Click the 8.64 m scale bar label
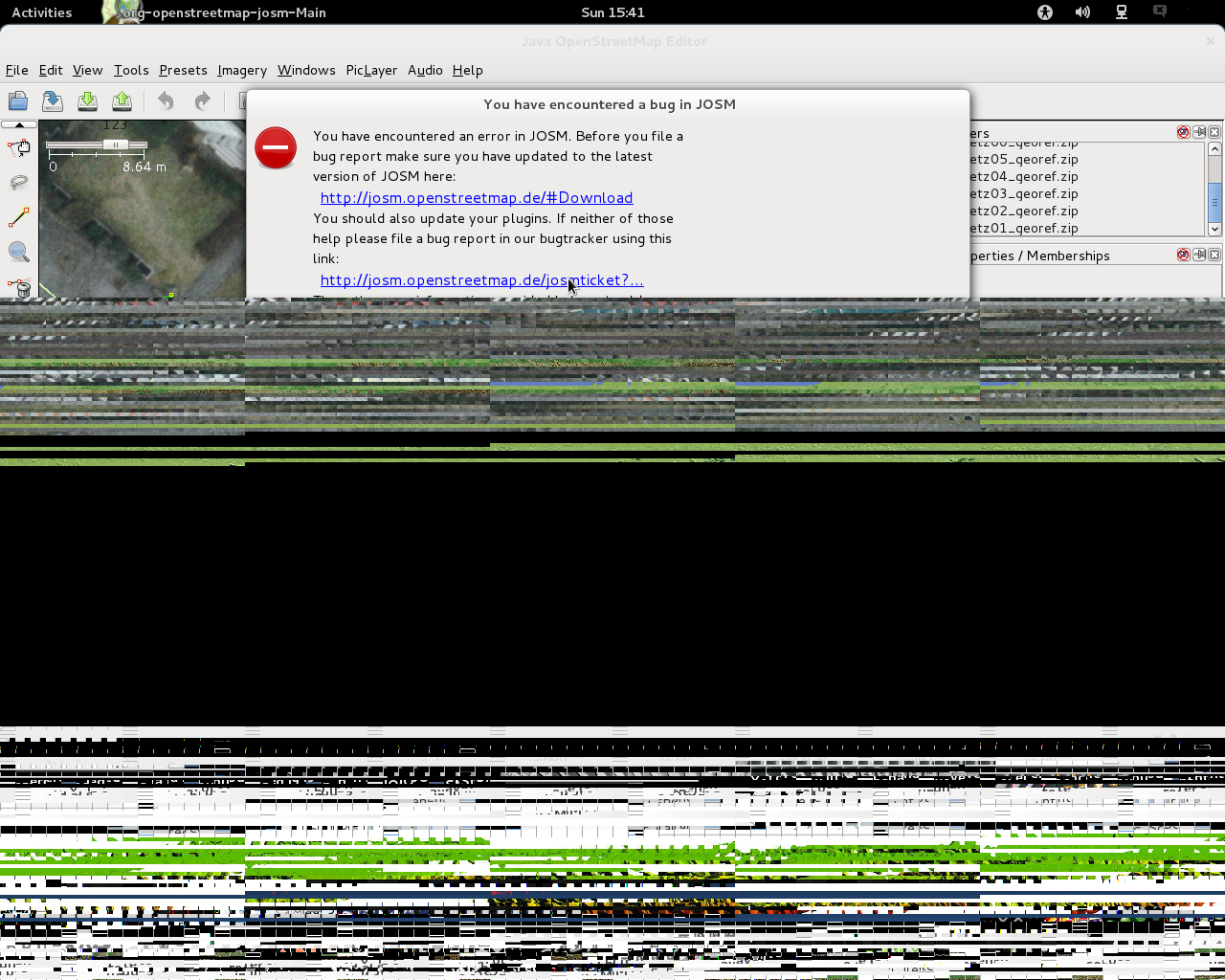 pyautogui.click(x=144, y=167)
